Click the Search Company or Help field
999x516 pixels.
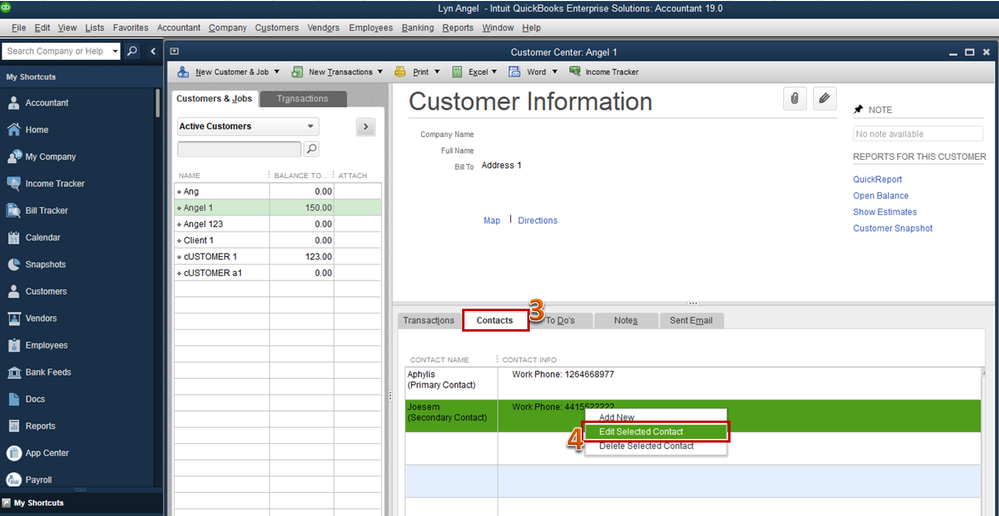click(55, 51)
